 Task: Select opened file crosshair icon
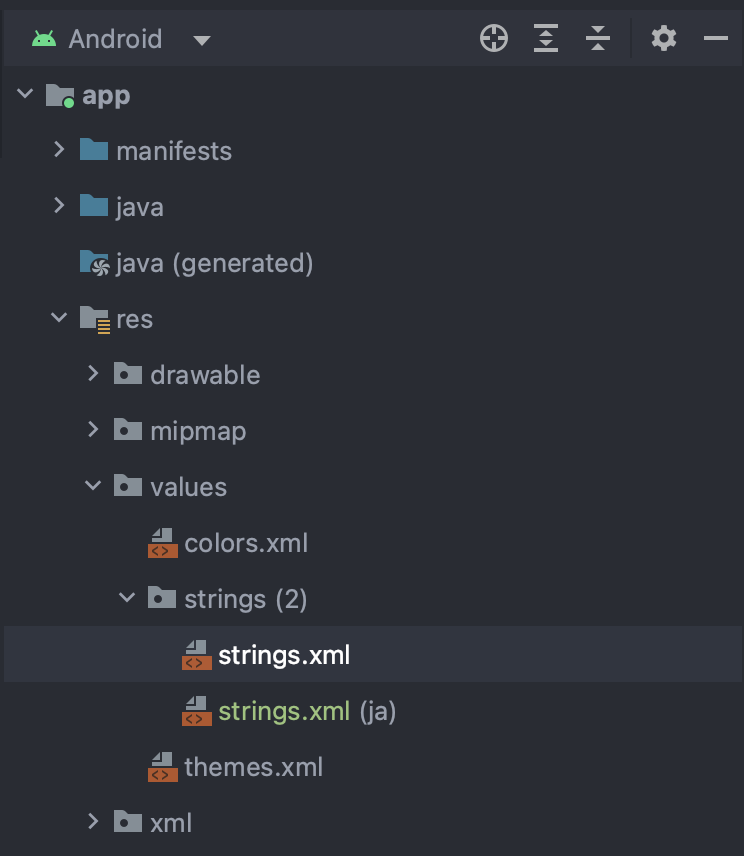click(x=494, y=39)
